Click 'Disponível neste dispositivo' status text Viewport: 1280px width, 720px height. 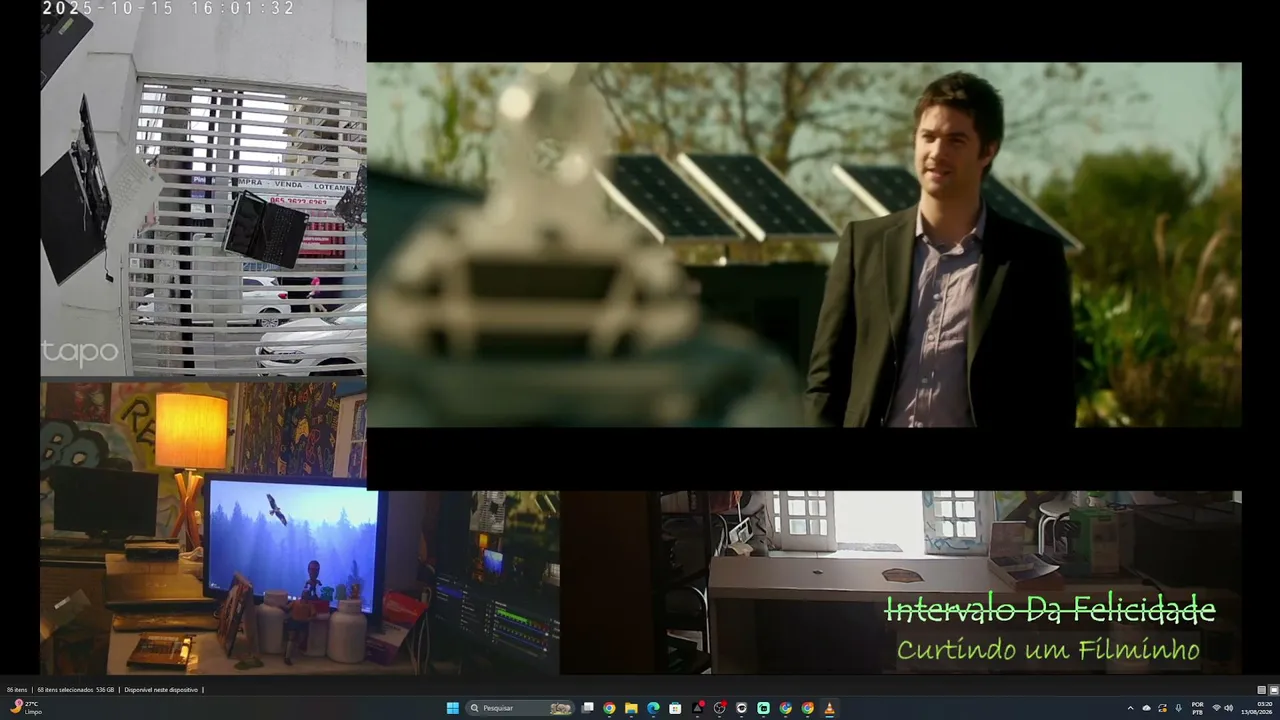click(x=161, y=690)
